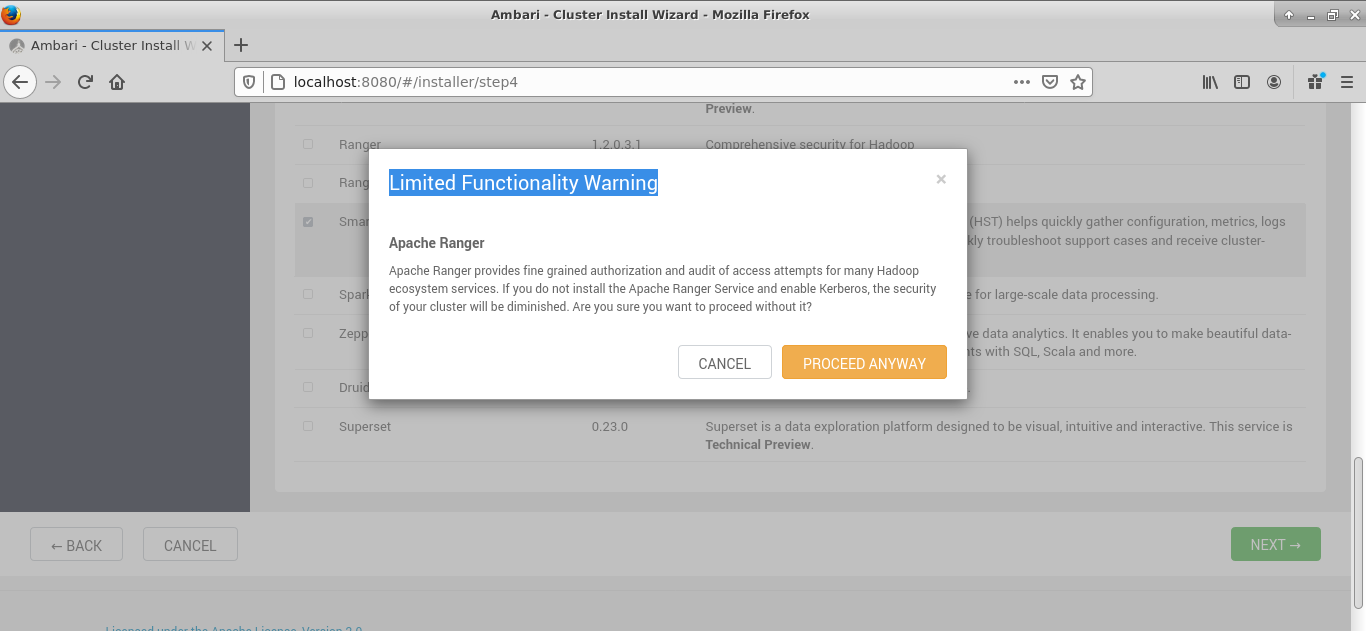Viewport: 1366px width, 631px height.
Task: Enable the Ranger service checkbox
Action: pos(308,144)
